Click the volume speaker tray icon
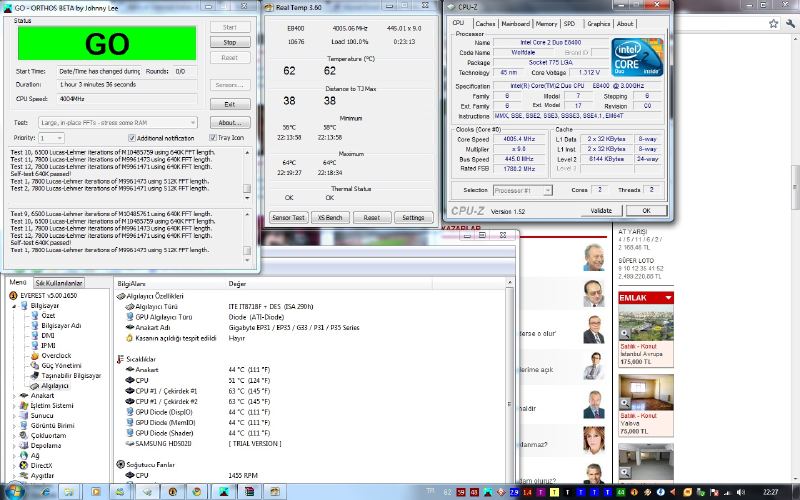This screenshot has height=500, width=800. [740, 492]
